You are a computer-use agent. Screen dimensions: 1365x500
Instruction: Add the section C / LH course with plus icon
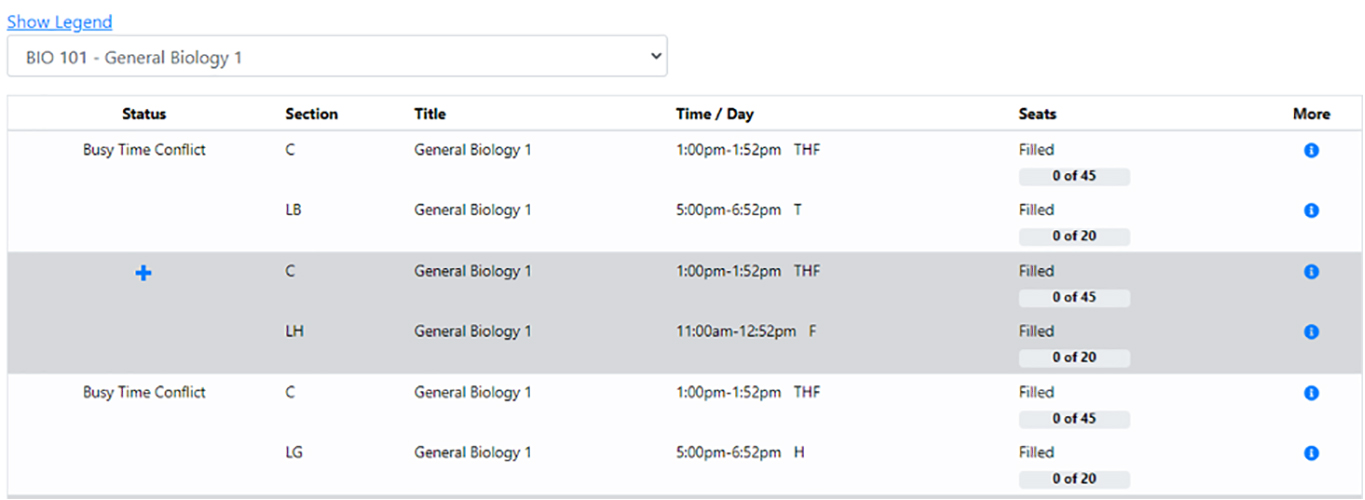coord(144,272)
